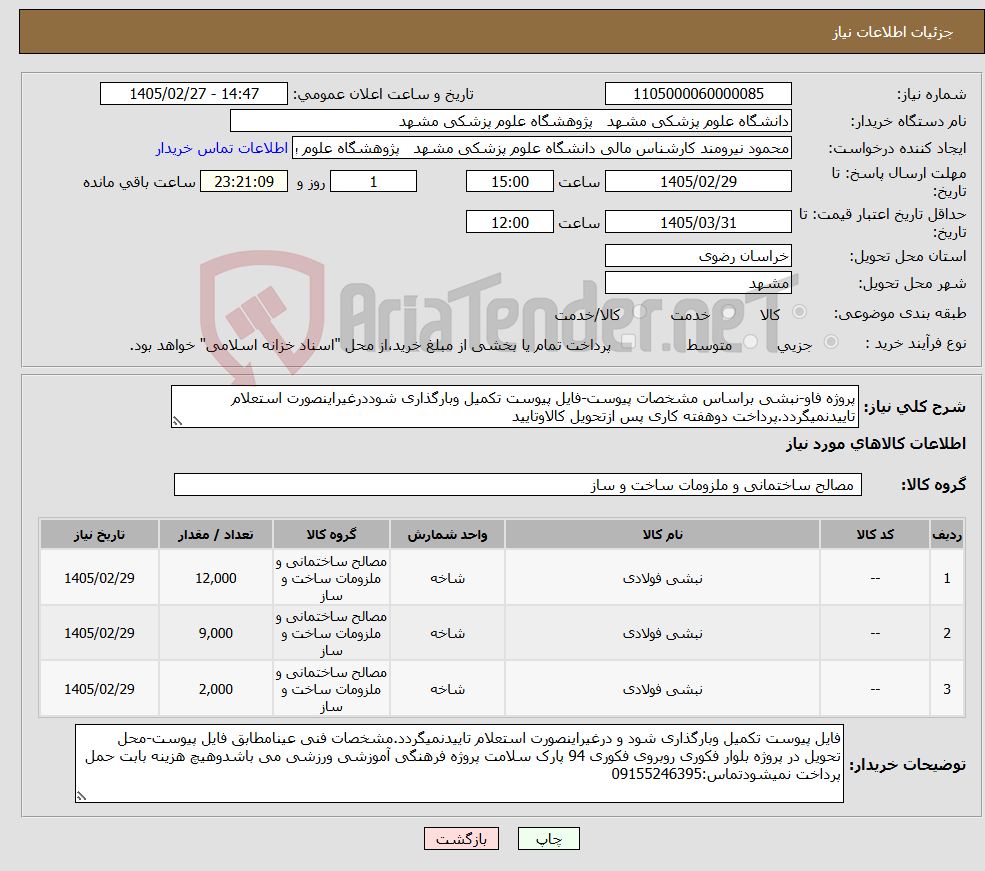Click the چاپ (print) button
Image resolution: width=985 pixels, height=871 pixels.
pyautogui.click(x=548, y=838)
